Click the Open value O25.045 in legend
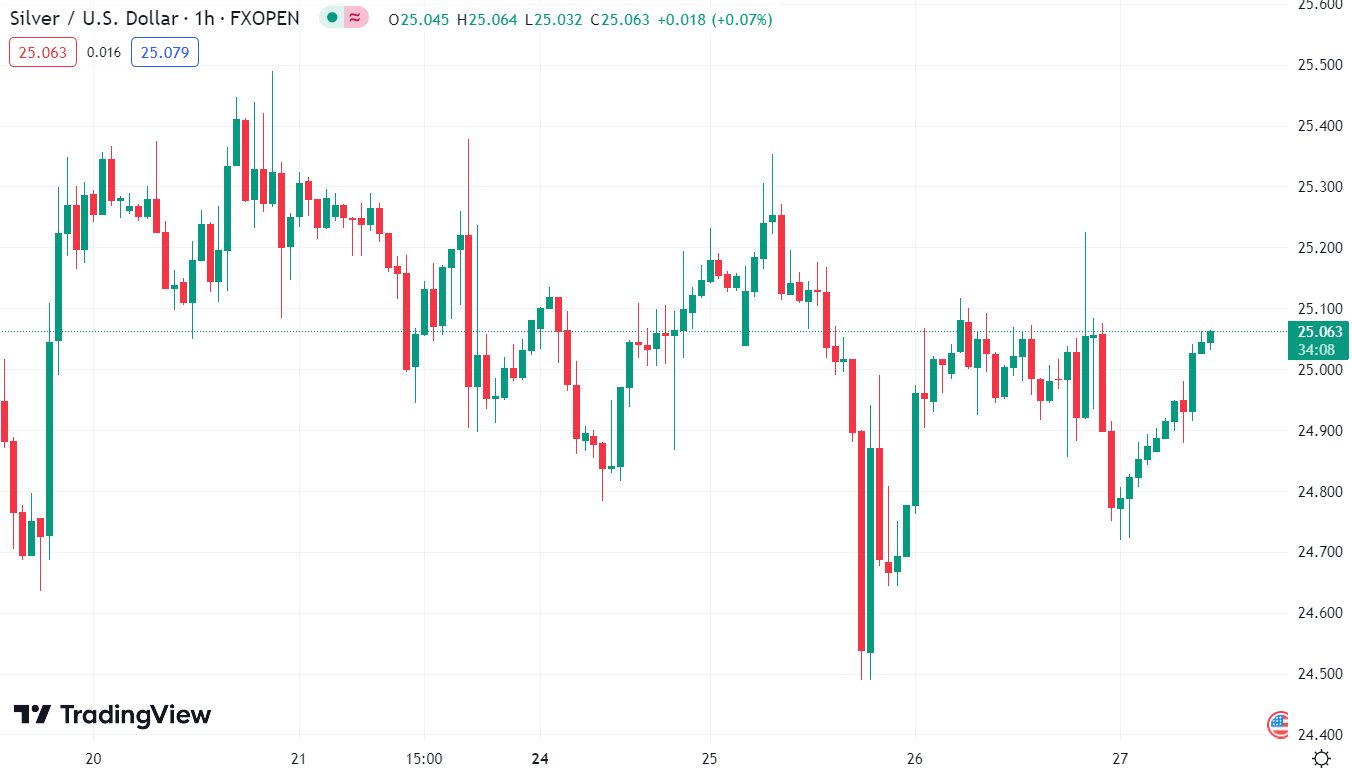 [419, 19]
